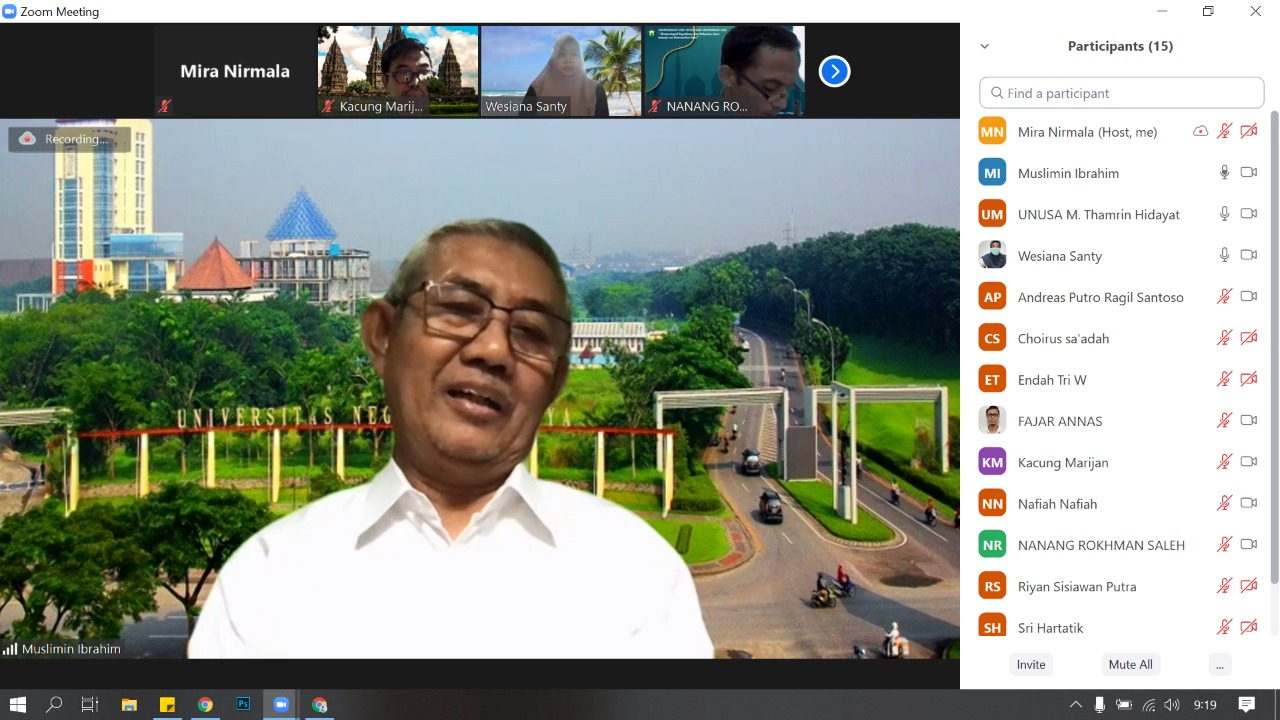This screenshot has height=720, width=1280.
Task: Select the Wesiana Santy video thumbnail
Action: pos(561,71)
